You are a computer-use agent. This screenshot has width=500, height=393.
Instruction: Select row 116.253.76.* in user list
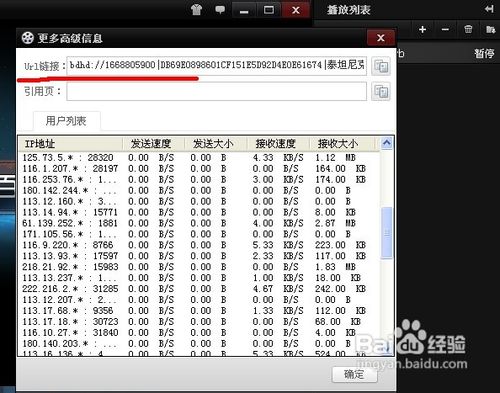tap(199, 179)
